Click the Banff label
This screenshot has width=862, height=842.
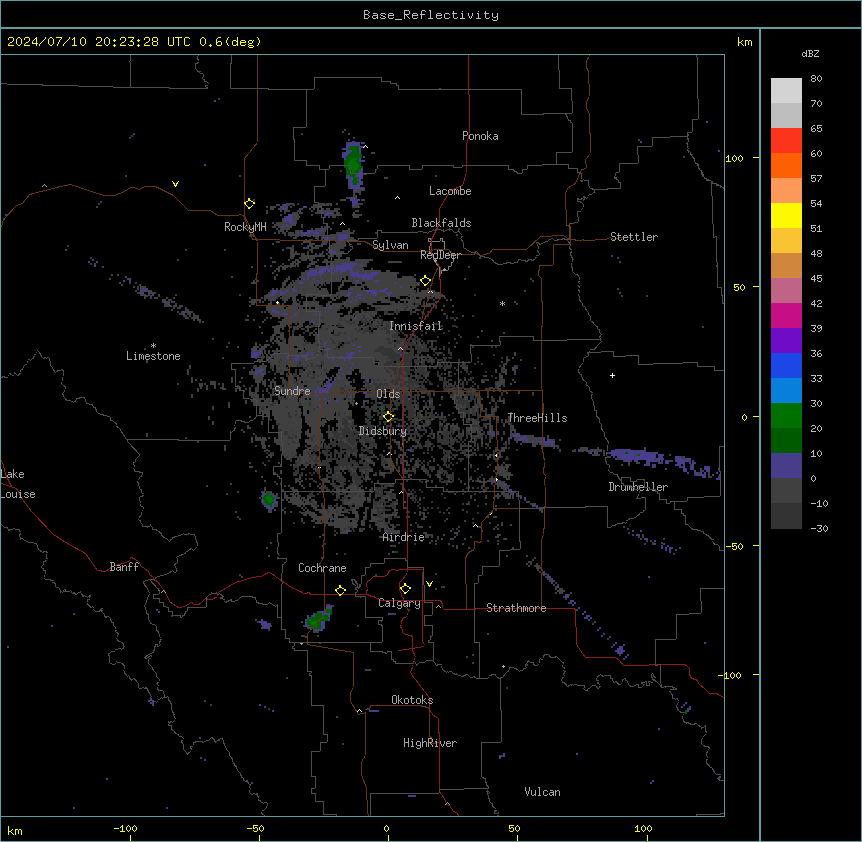tap(124, 567)
